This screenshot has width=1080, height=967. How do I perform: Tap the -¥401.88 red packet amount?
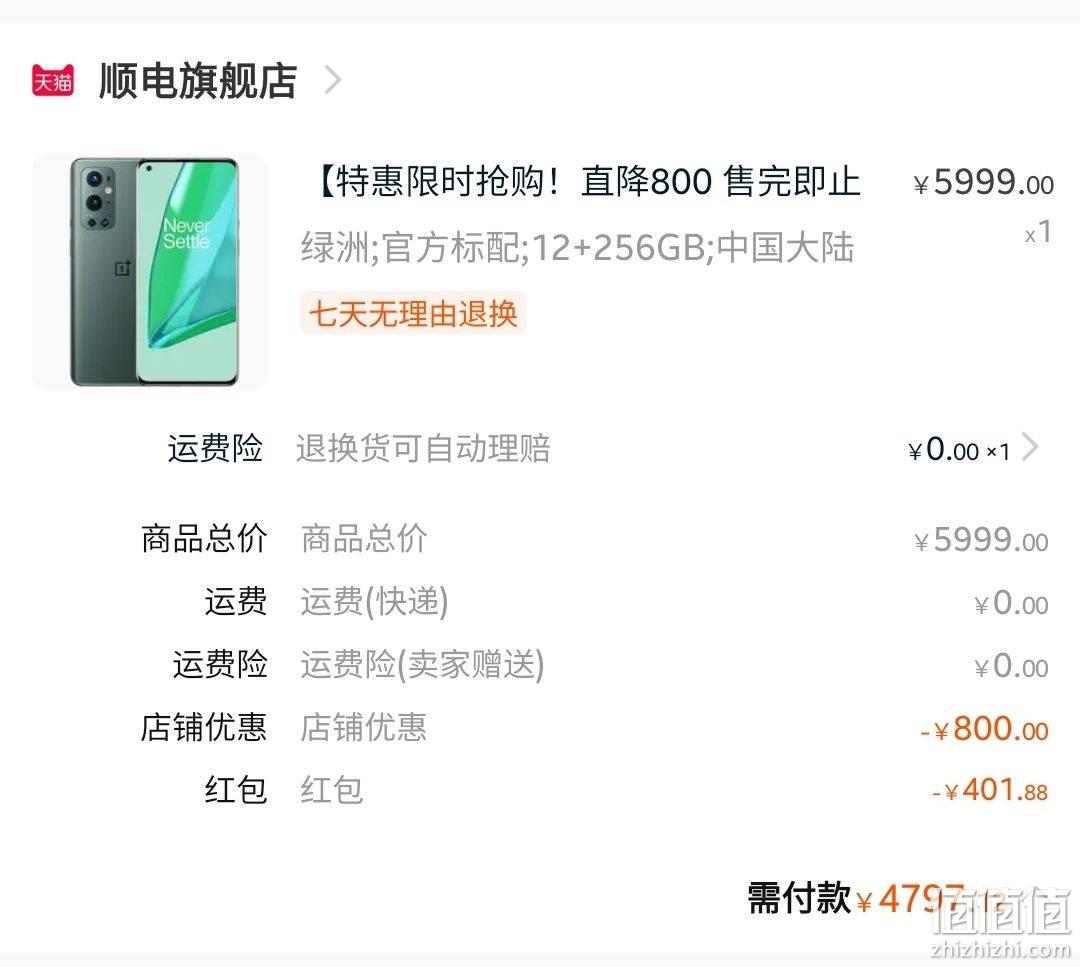(x=990, y=791)
